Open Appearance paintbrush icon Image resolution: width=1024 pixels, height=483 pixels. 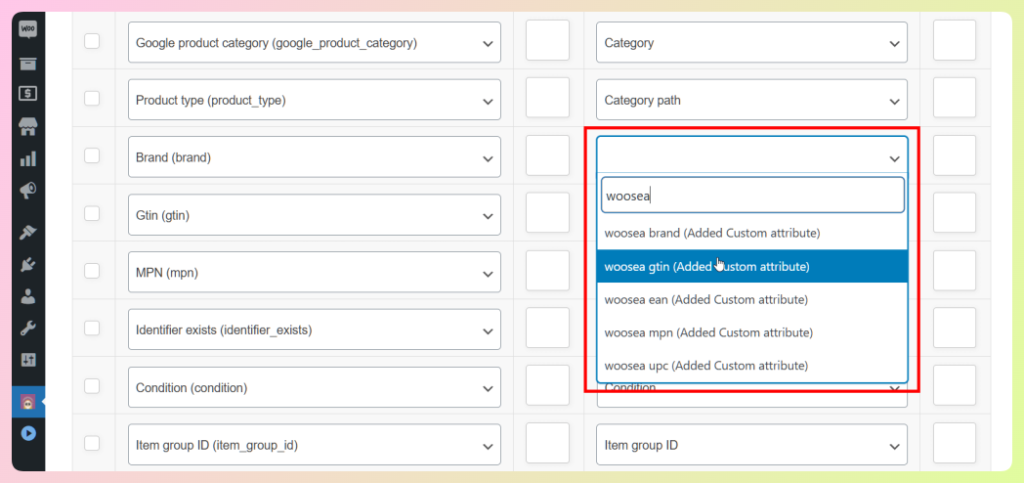(27, 232)
